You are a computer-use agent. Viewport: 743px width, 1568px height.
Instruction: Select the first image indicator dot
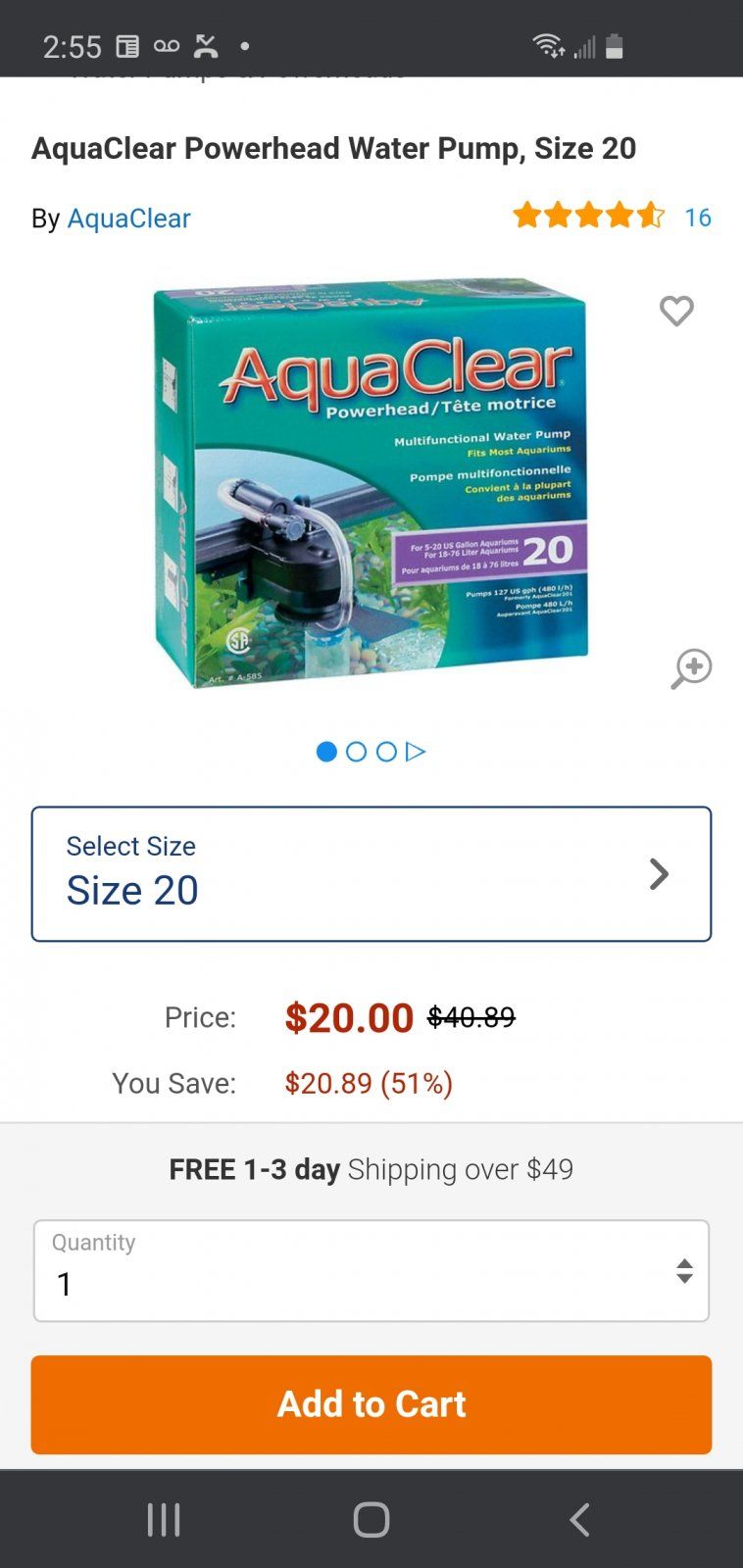(x=327, y=752)
